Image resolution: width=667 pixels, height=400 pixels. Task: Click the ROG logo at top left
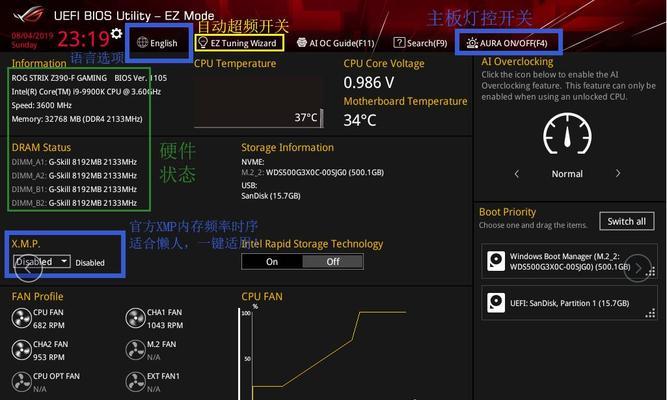[x=28, y=14]
